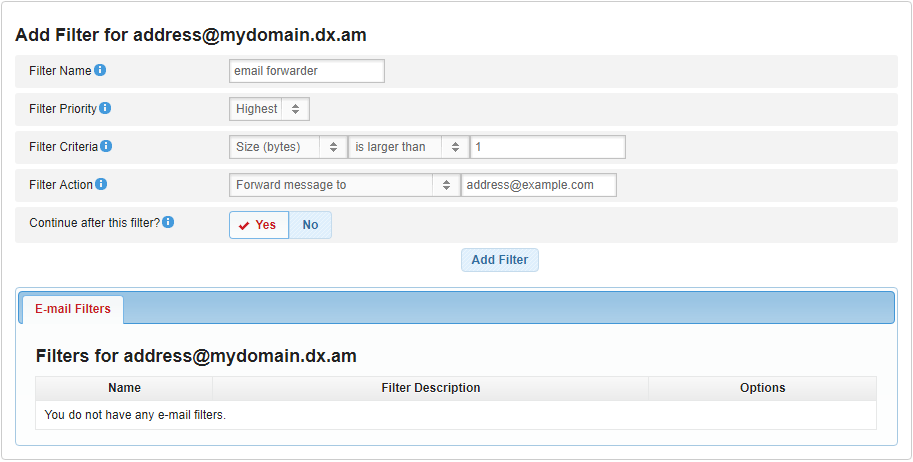
Task: Select Yes for continue after this filter
Action: coord(259,225)
